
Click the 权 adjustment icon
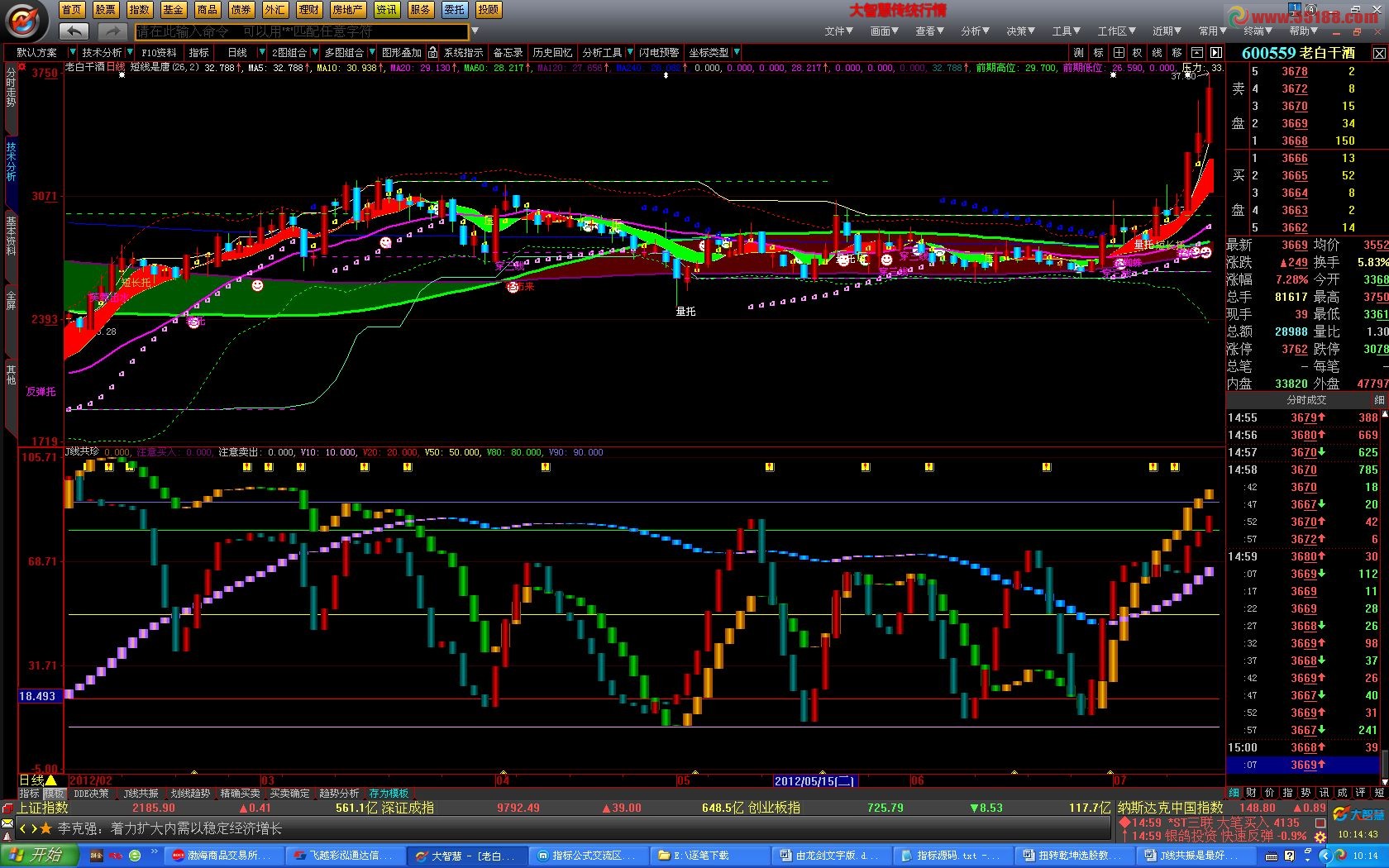[x=1138, y=52]
